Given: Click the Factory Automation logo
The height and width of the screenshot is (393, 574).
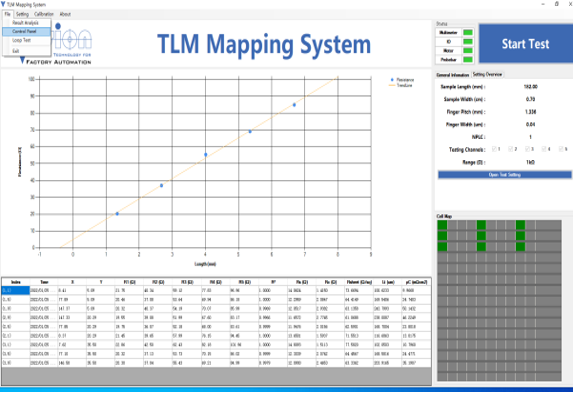Looking at the screenshot, I should pyautogui.click(x=56, y=45).
